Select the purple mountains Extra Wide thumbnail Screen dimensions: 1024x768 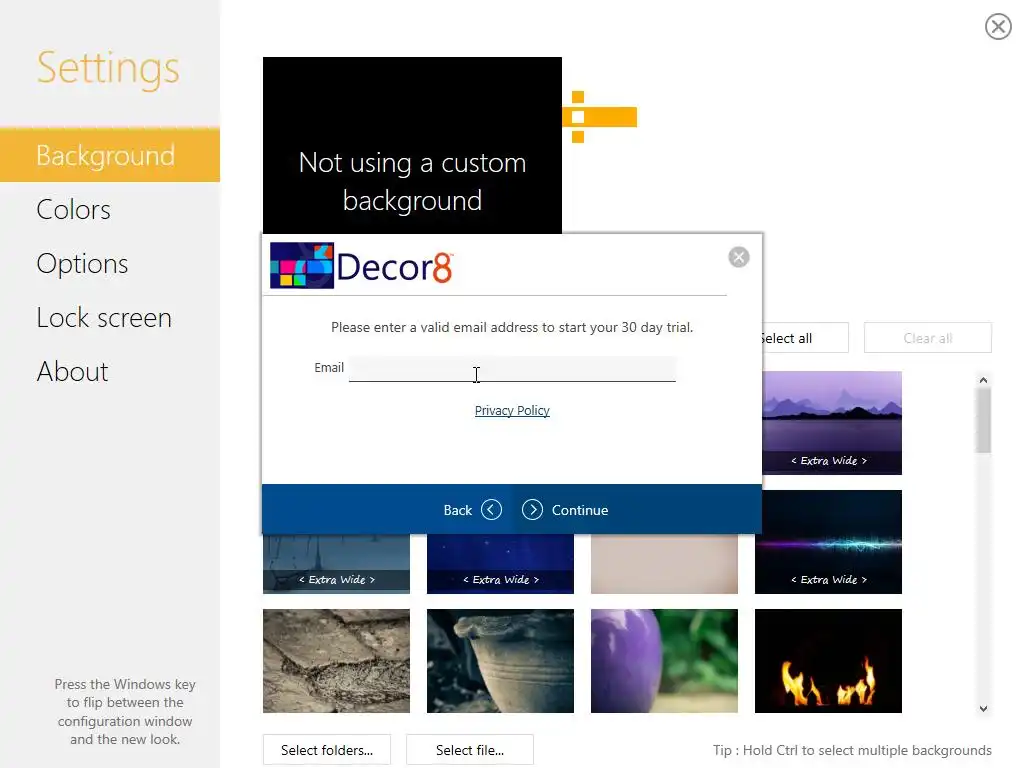[x=832, y=423]
